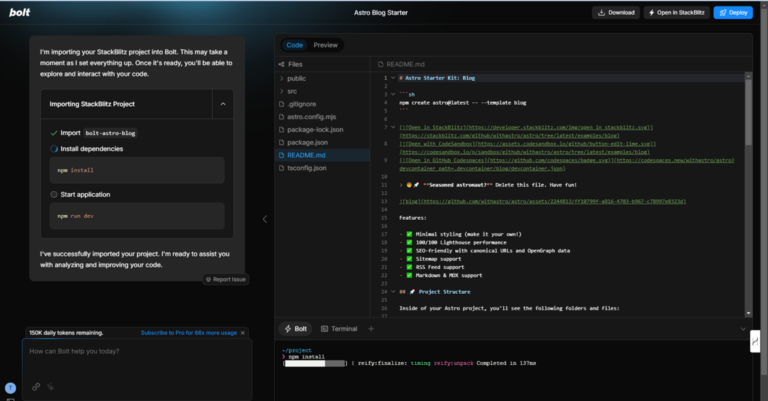
Task: Click the RSS Feed support checkmark emoji
Action: [409, 267]
